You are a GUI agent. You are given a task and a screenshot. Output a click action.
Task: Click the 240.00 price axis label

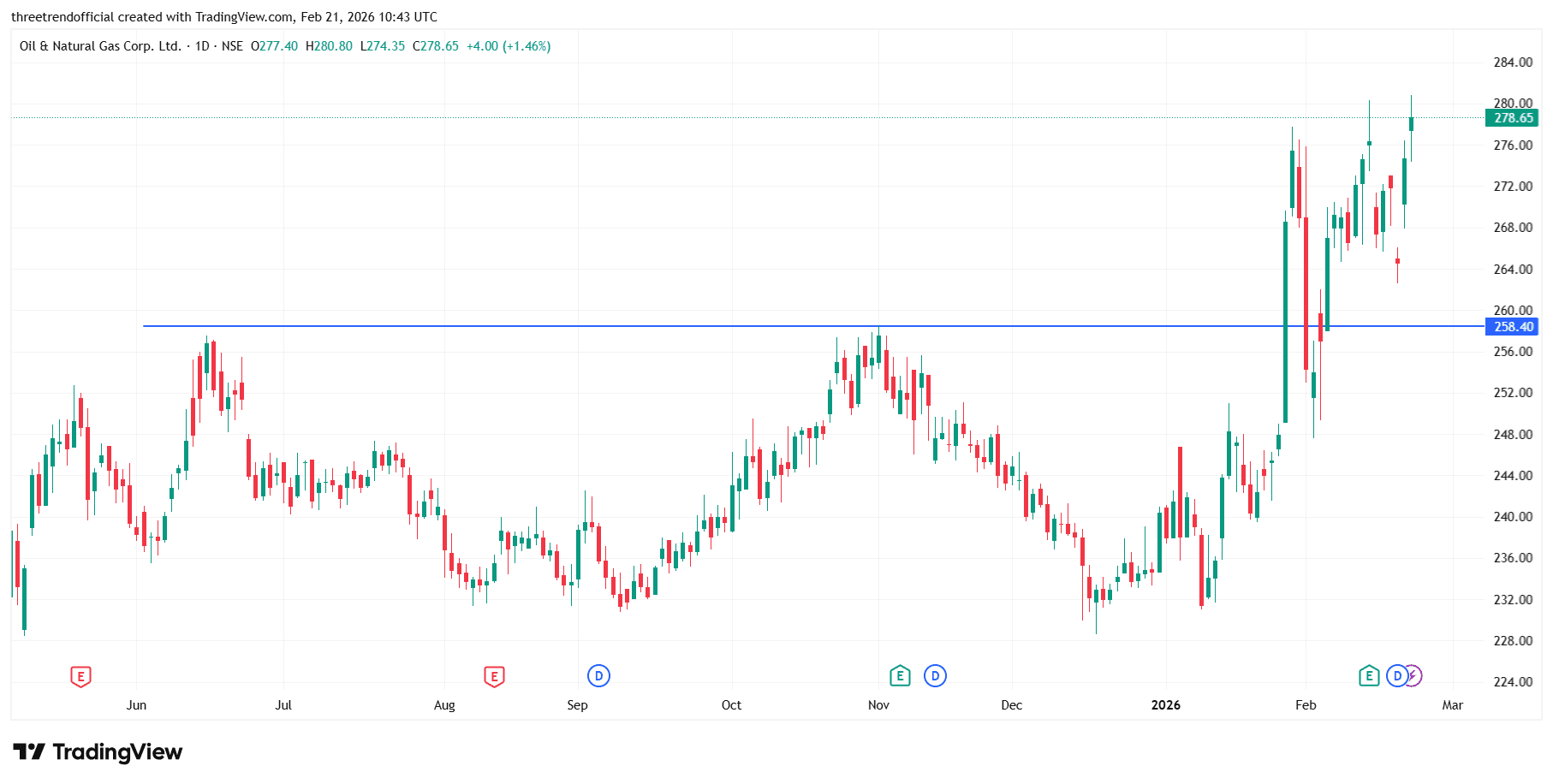tap(1513, 517)
